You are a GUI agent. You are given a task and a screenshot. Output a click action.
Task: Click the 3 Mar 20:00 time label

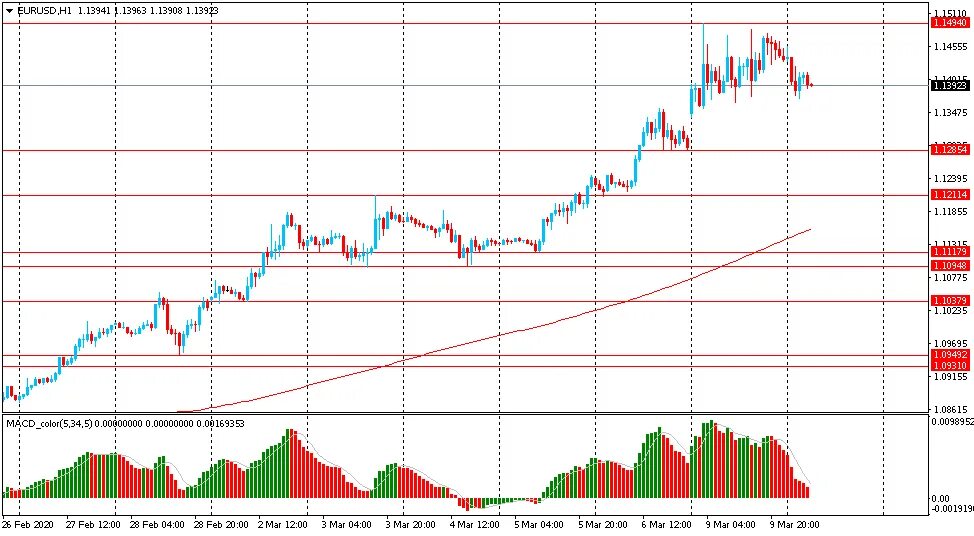coord(410,525)
